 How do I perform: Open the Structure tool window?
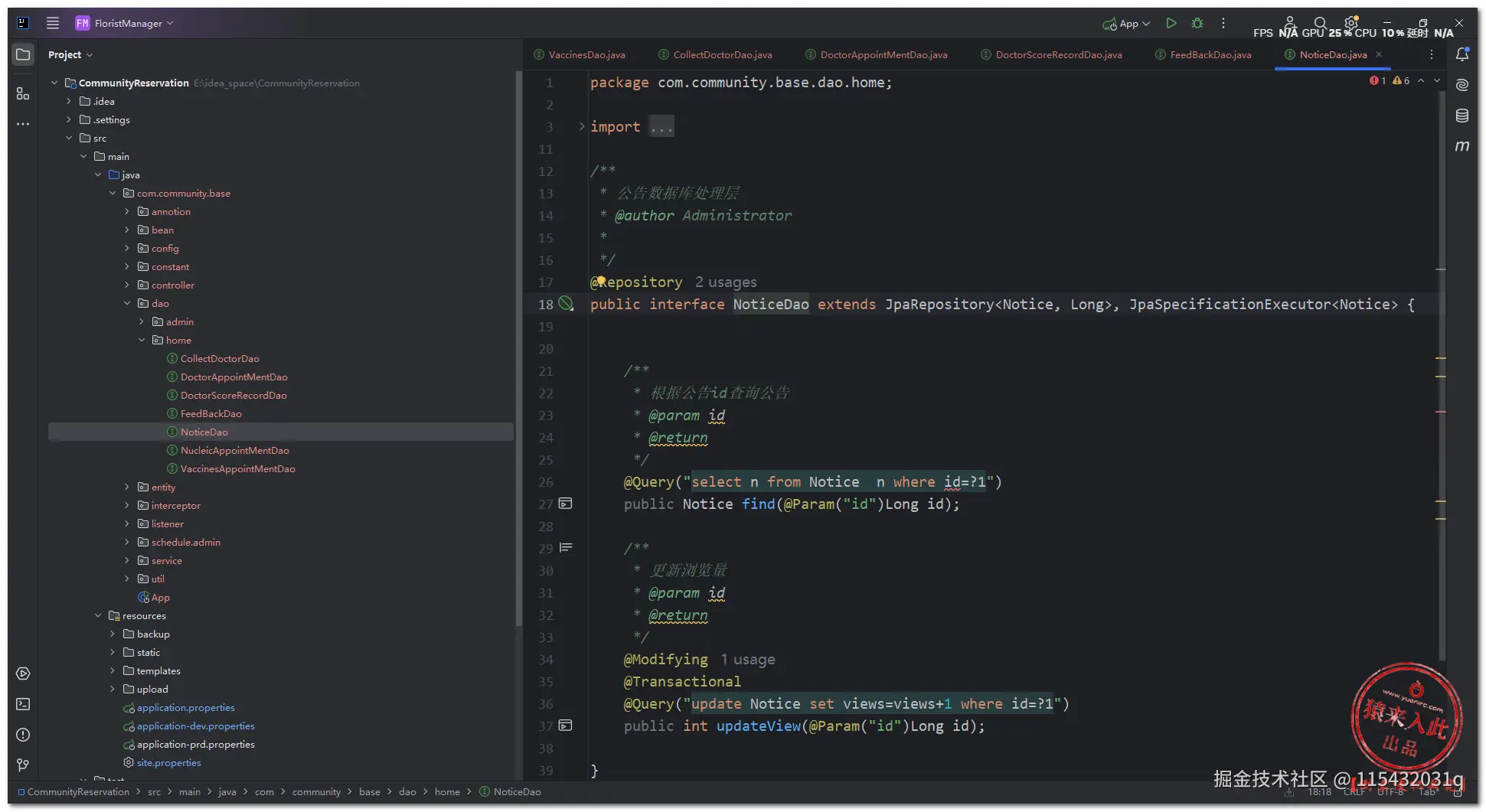(23, 93)
